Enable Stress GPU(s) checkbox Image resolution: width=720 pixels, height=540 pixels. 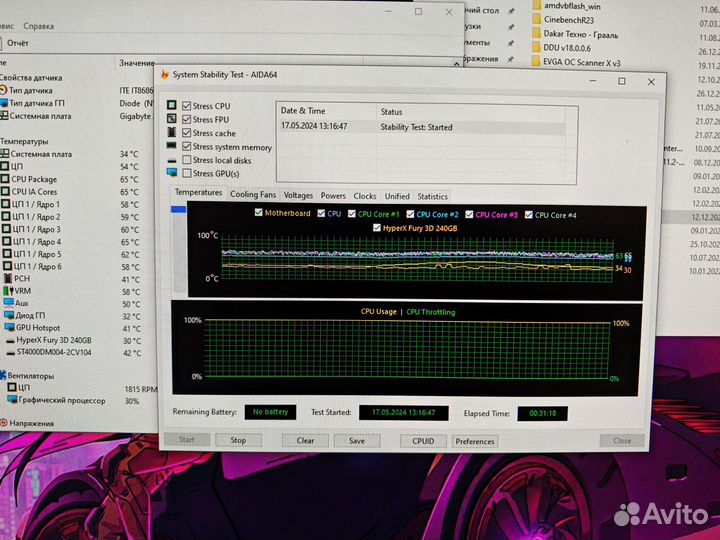pyautogui.click(x=186, y=173)
